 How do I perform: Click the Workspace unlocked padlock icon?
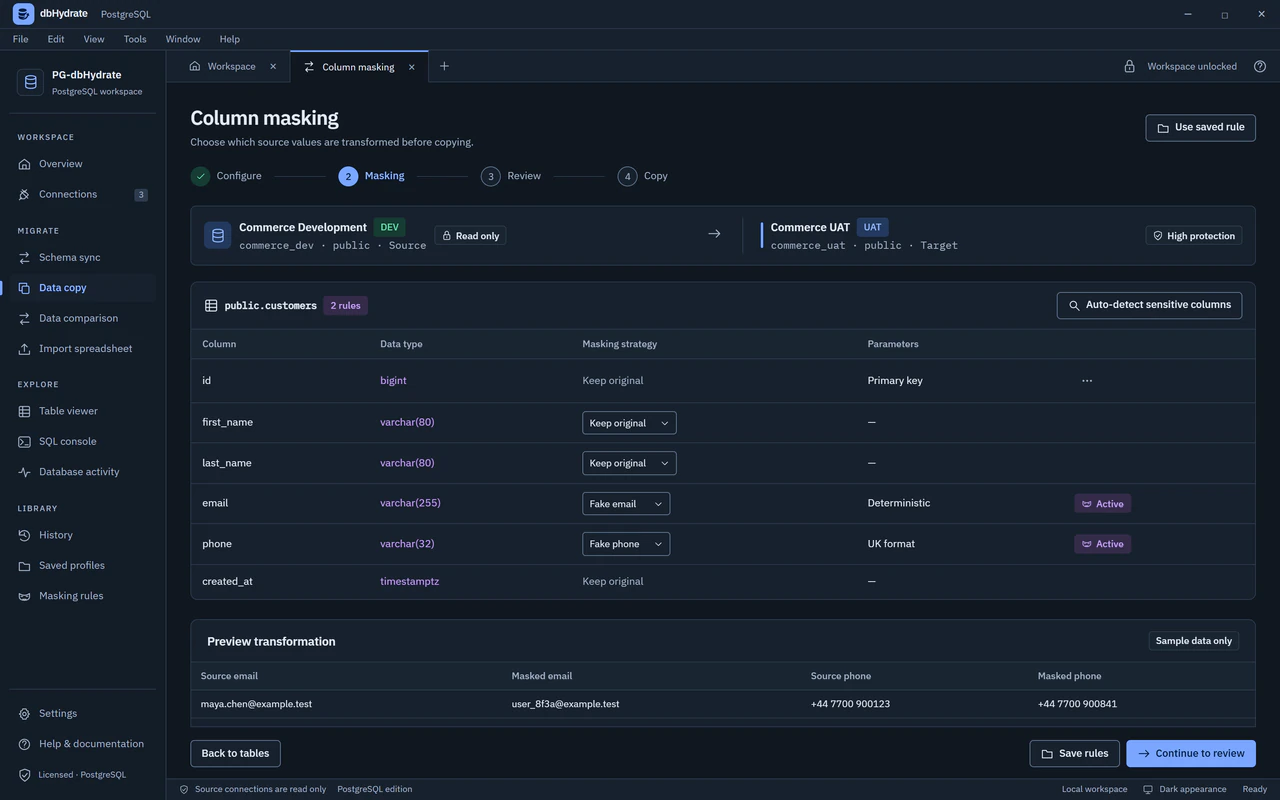[1129, 66]
